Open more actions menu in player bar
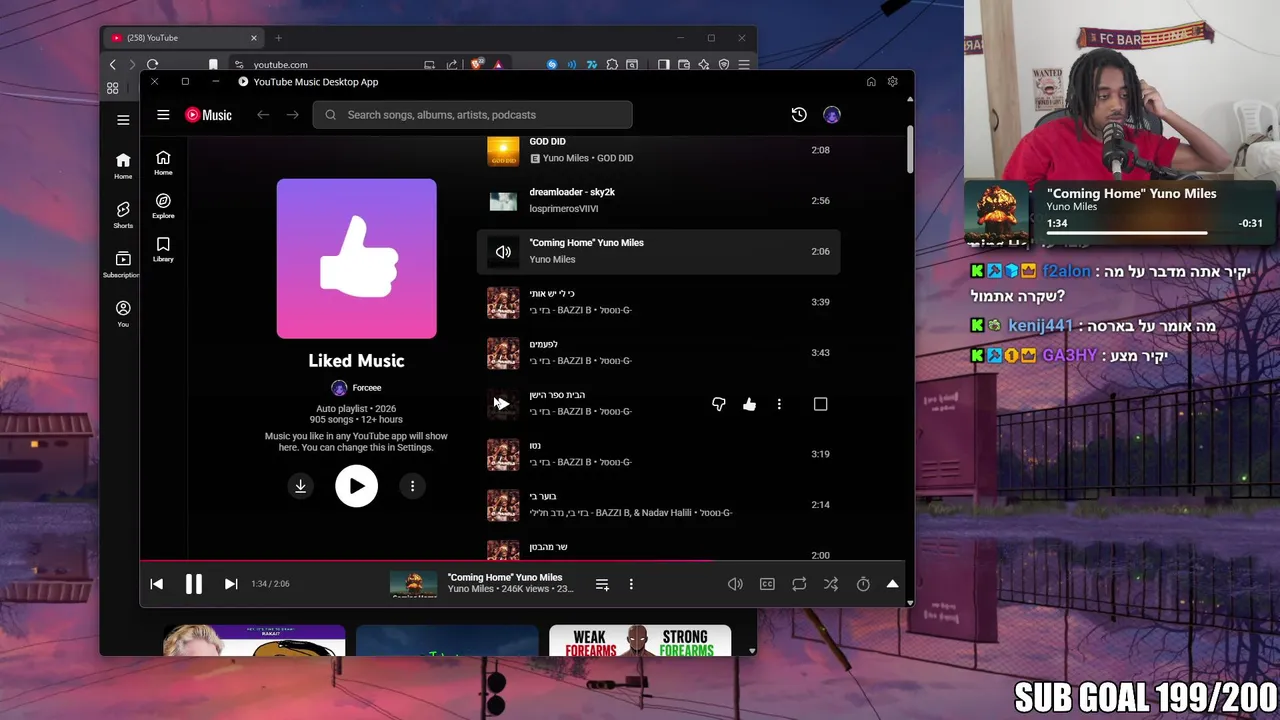1280x720 pixels. pyautogui.click(x=631, y=584)
